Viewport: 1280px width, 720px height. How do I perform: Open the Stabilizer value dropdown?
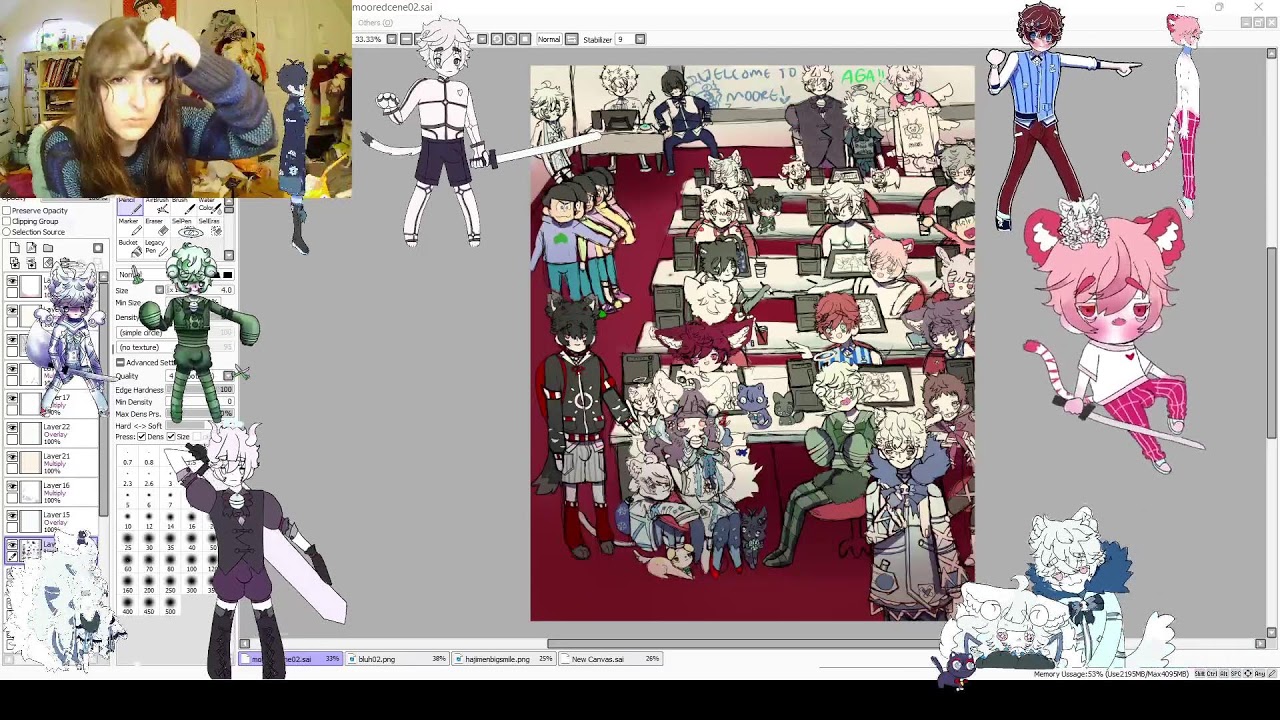(640, 39)
